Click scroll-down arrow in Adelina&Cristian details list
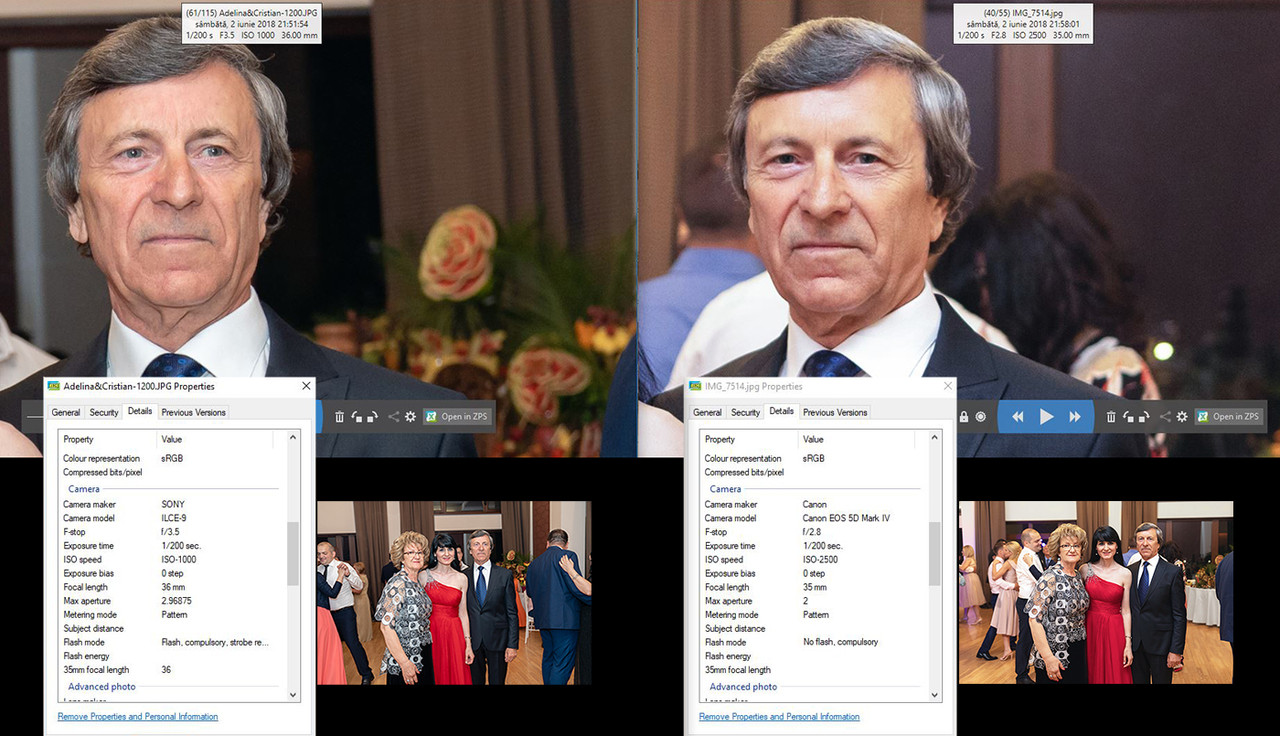The image size is (1280, 736). [293, 694]
